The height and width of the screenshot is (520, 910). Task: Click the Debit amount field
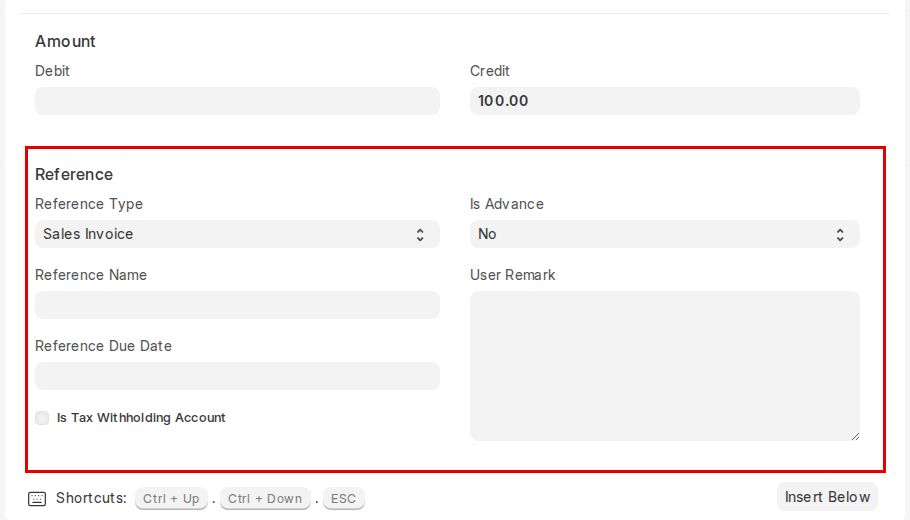[x=237, y=101]
